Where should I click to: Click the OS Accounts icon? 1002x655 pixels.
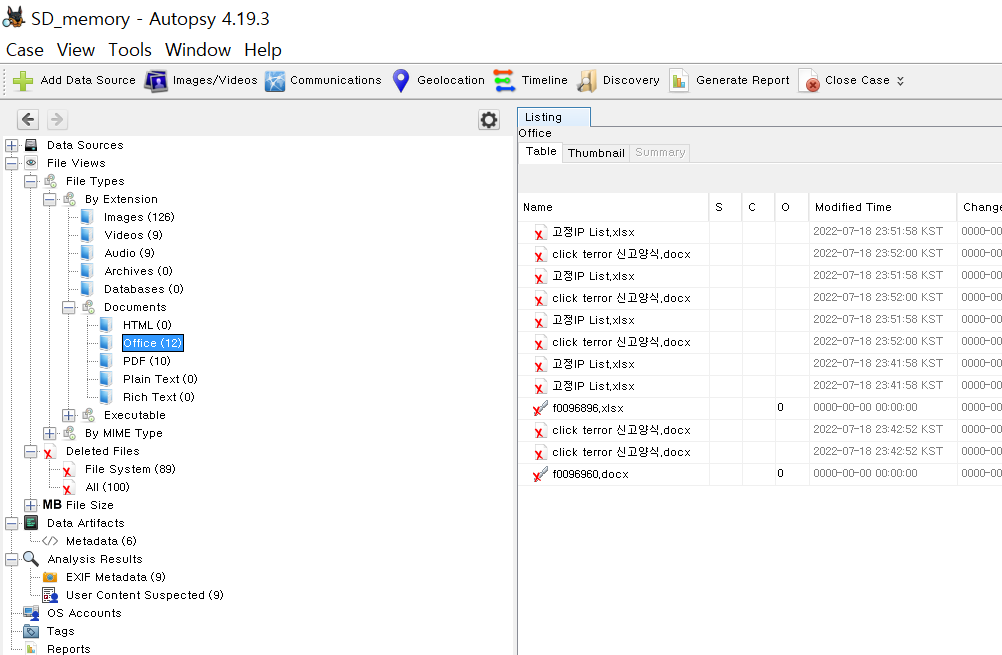(x=31, y=613)
